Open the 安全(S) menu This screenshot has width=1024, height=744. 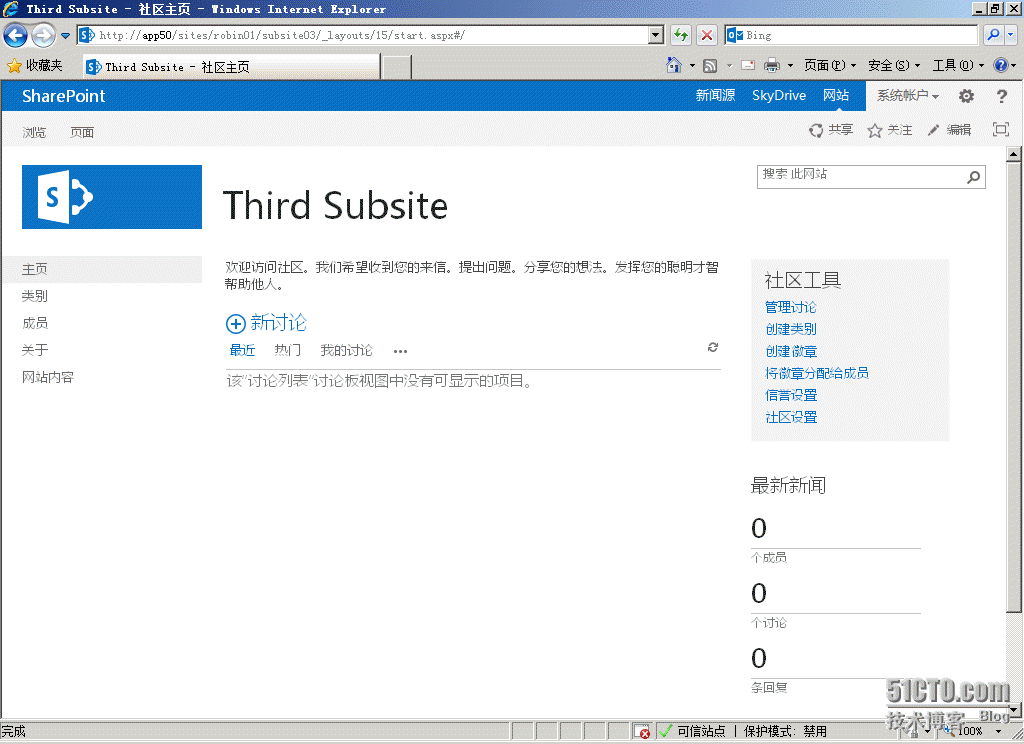click(893, 65)
